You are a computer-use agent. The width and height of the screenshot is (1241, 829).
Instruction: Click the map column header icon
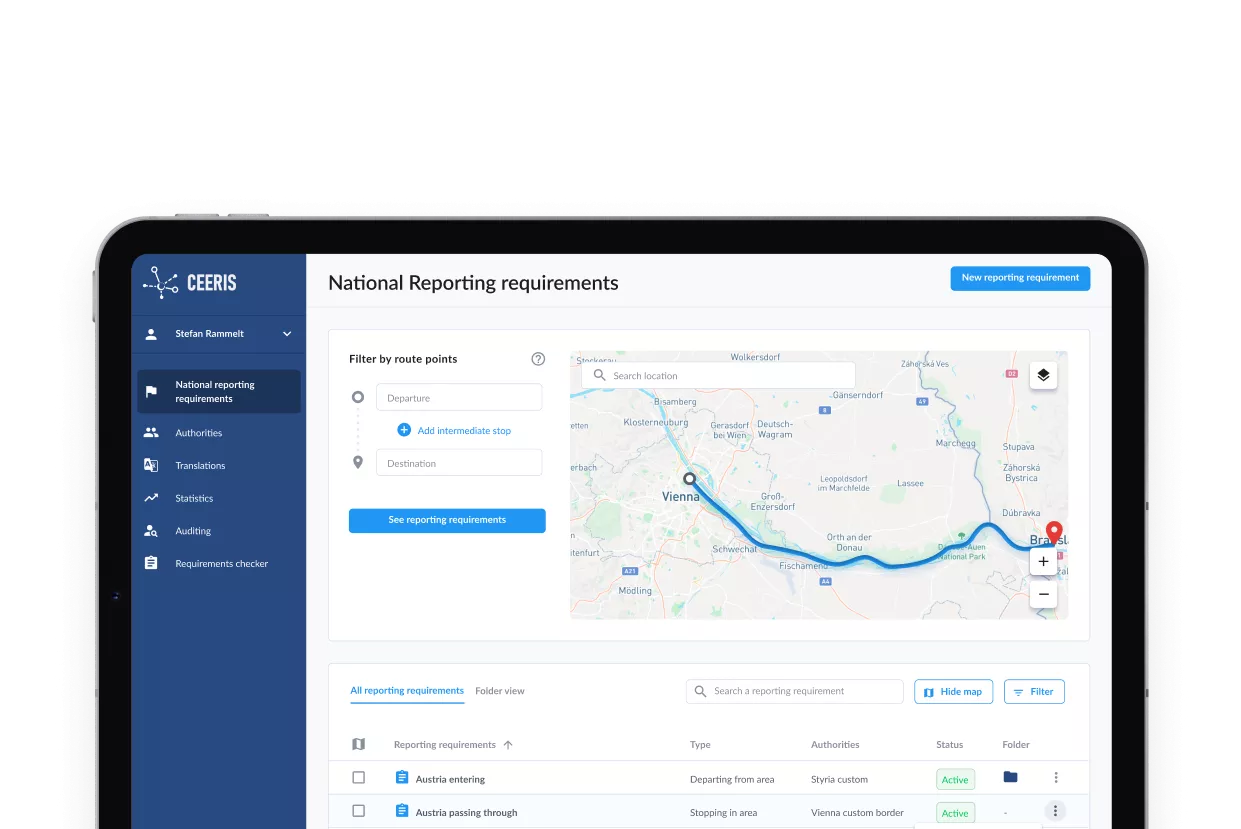(x=359, y=744)
